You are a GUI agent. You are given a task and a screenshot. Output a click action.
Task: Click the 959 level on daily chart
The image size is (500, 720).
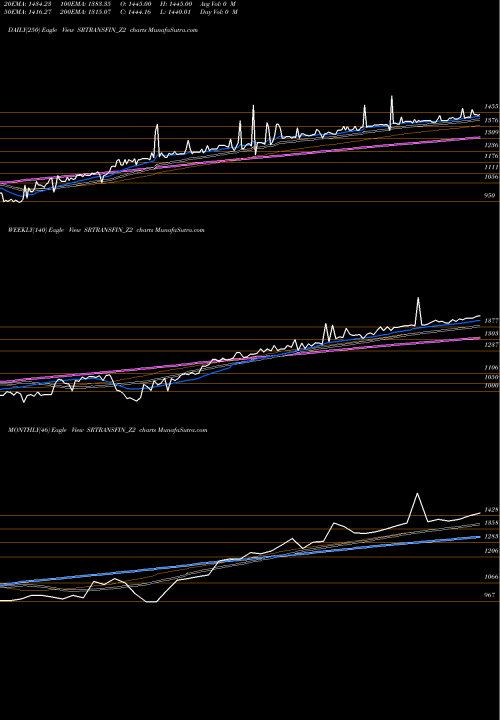[x=490, y=196]
